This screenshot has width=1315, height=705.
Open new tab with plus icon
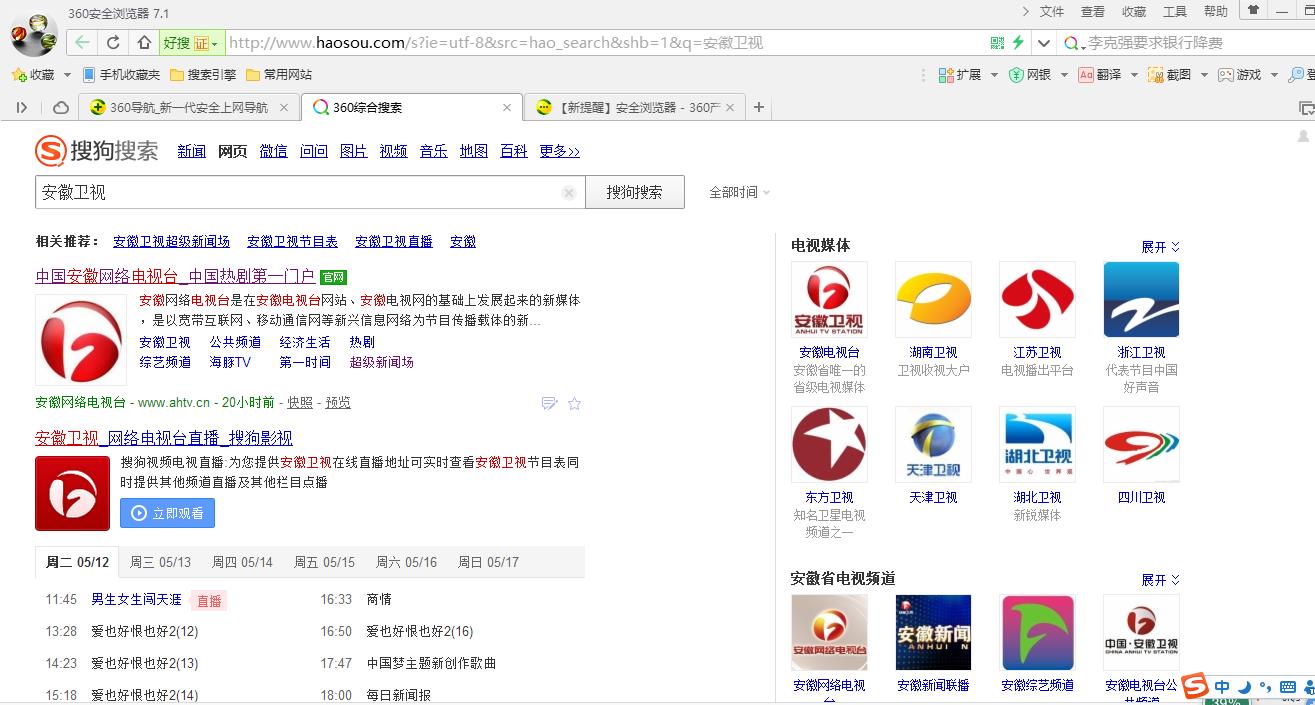click(x=759, y=107)
